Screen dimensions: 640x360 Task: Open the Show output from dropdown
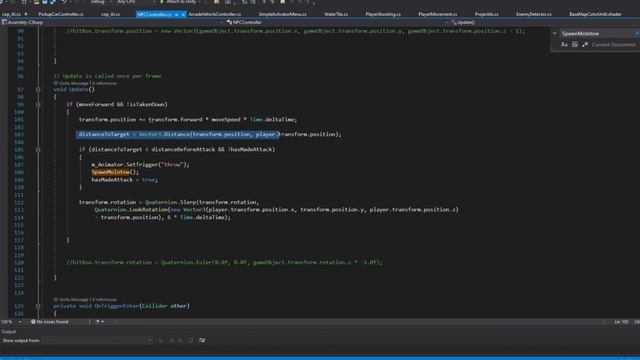pyautogui.click(x=97, y=340)
